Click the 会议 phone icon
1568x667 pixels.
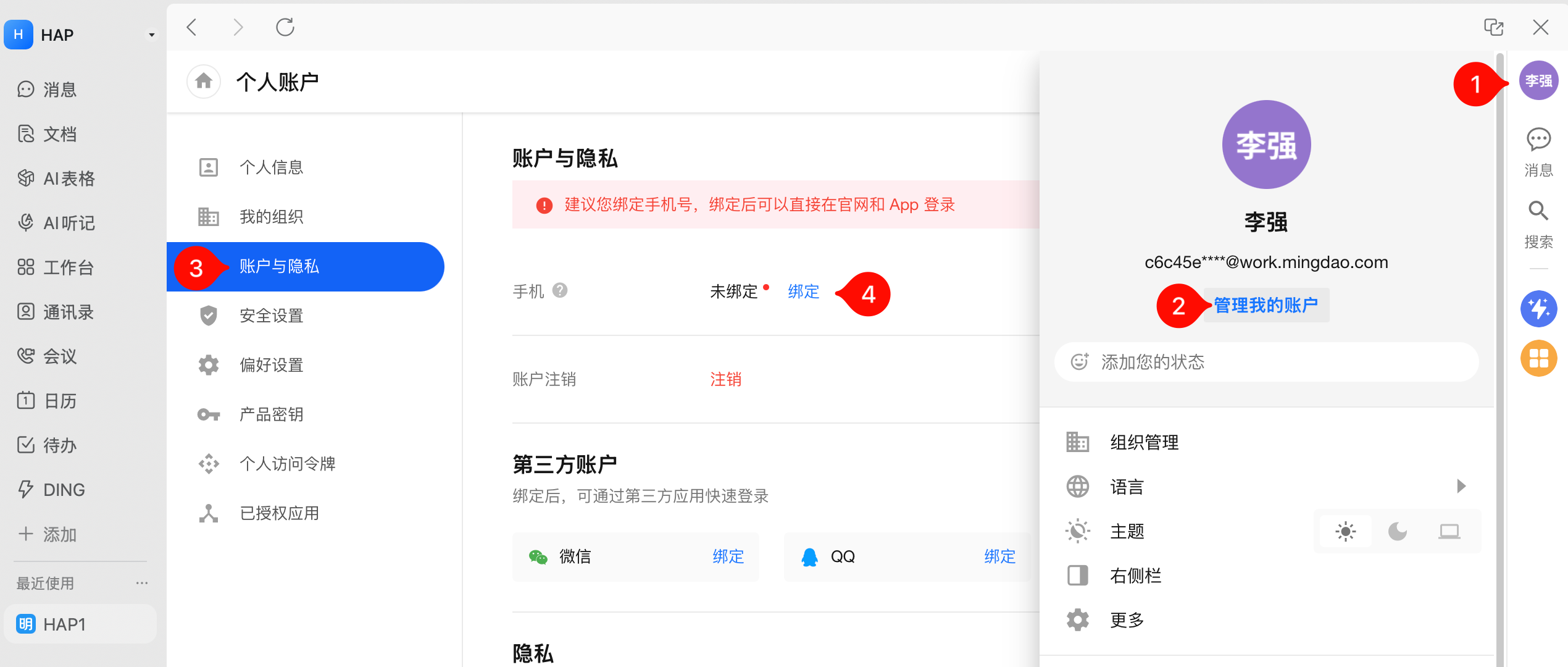[26, 356]
